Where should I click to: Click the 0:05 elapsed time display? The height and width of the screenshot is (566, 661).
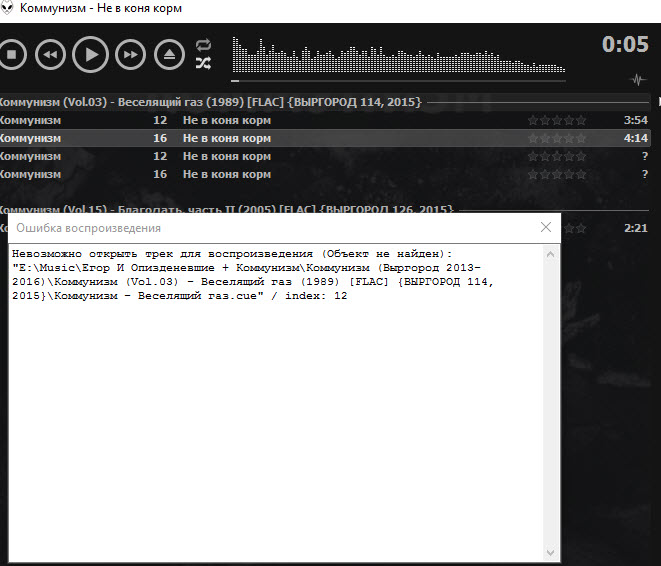coord(625,44)
